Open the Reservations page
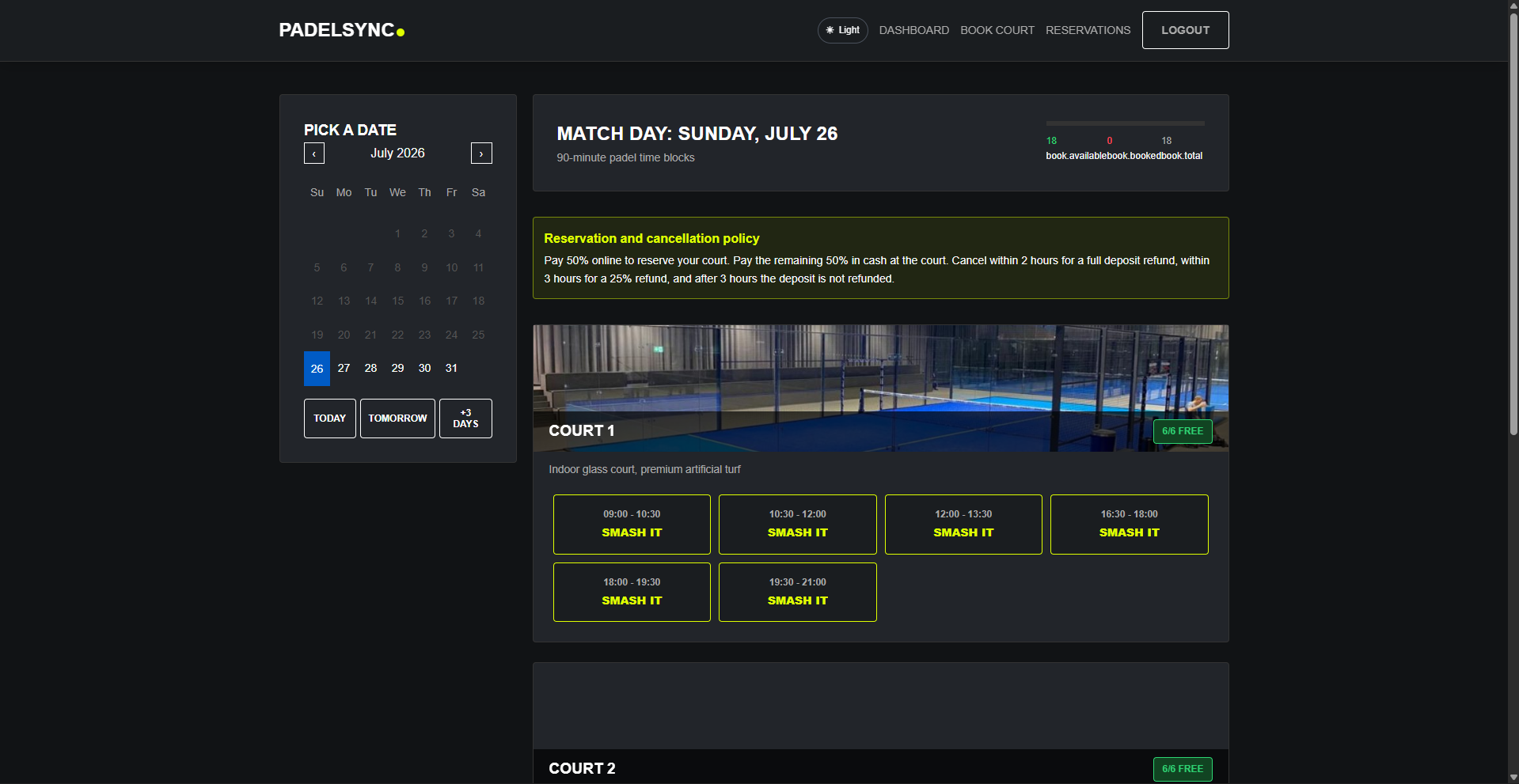Image resolution: width=1519 pixels, height=784 pixels. point(1088,30)
